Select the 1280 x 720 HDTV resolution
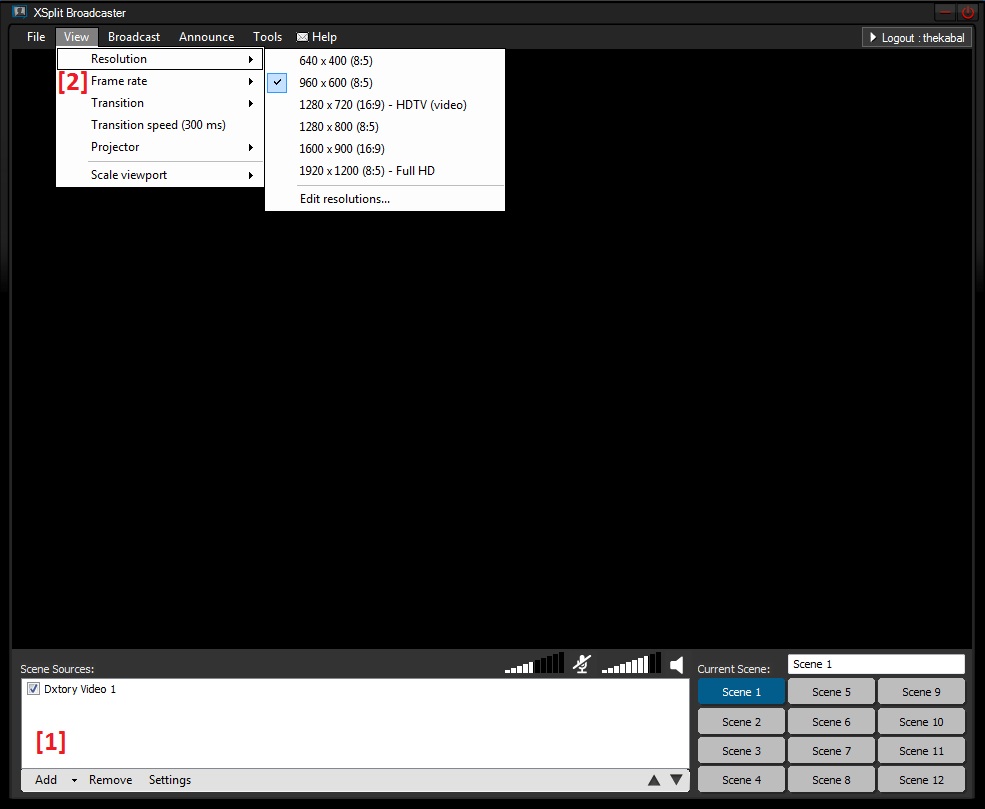The width and height of the screenshot is (985, 809). pos(383,104)
